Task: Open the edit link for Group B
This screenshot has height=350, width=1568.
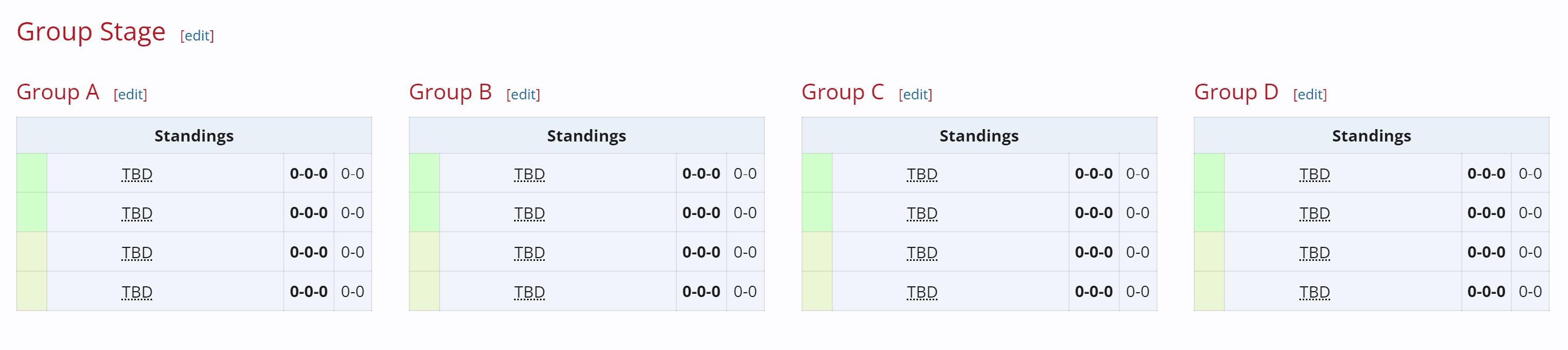Action: pyautogui.click(x=524, y=95)
